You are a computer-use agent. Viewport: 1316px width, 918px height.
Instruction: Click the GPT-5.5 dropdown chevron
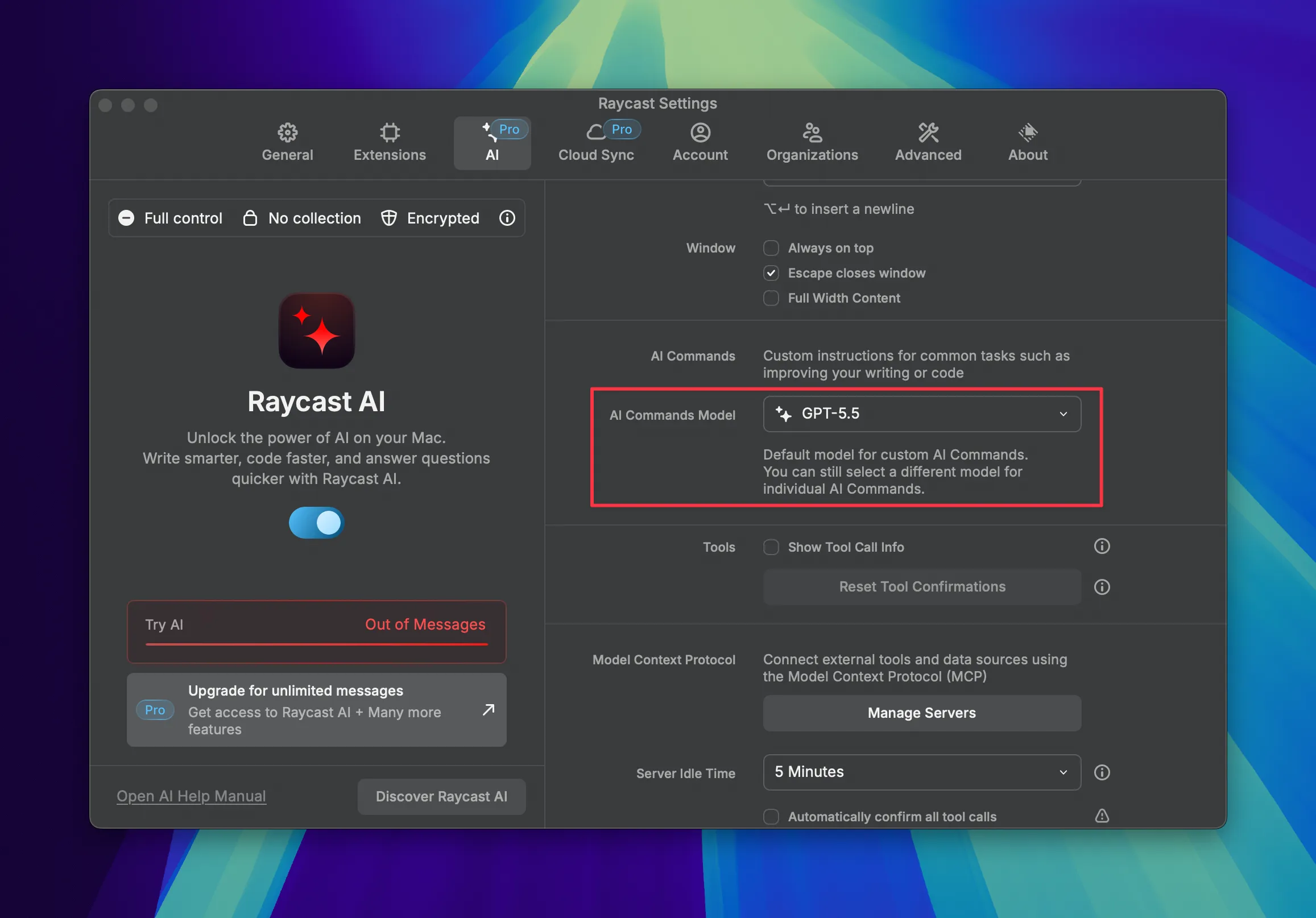tap(1063, 414)
